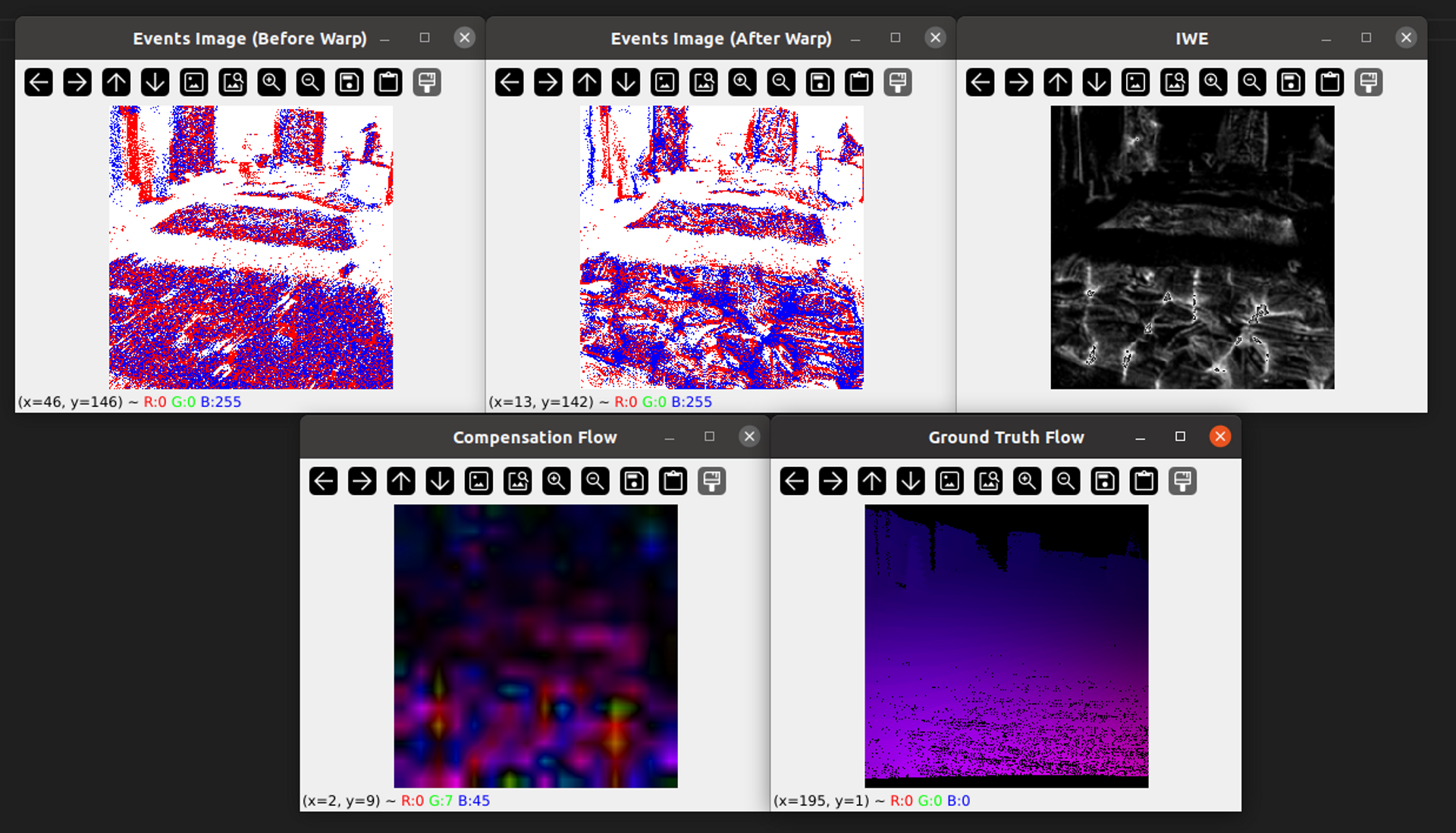Fit image to window in Compensation Flow window
The width and height of the screenshot is (1456, 833).
coord(518,481)
